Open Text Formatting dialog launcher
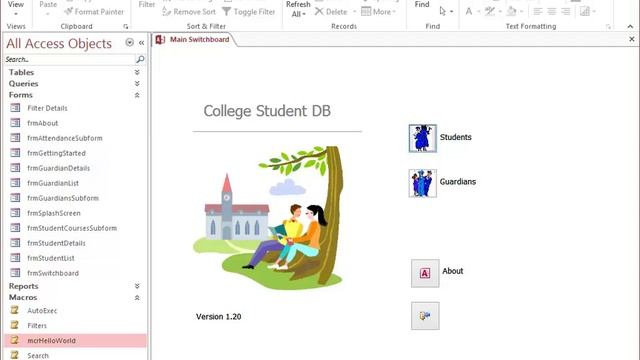Screen dimensions: 640x360 click(608, 27)
